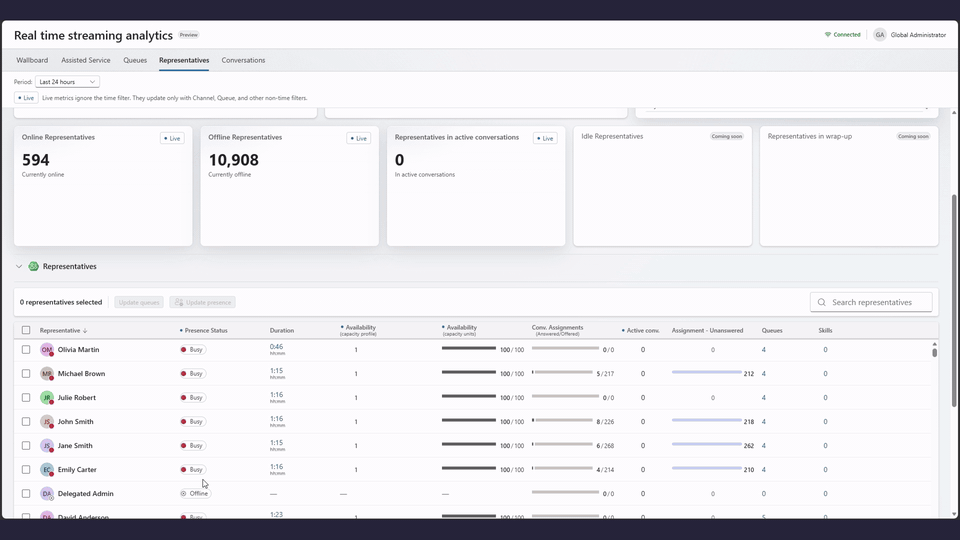Open the Conversations tab

(243, 60)
